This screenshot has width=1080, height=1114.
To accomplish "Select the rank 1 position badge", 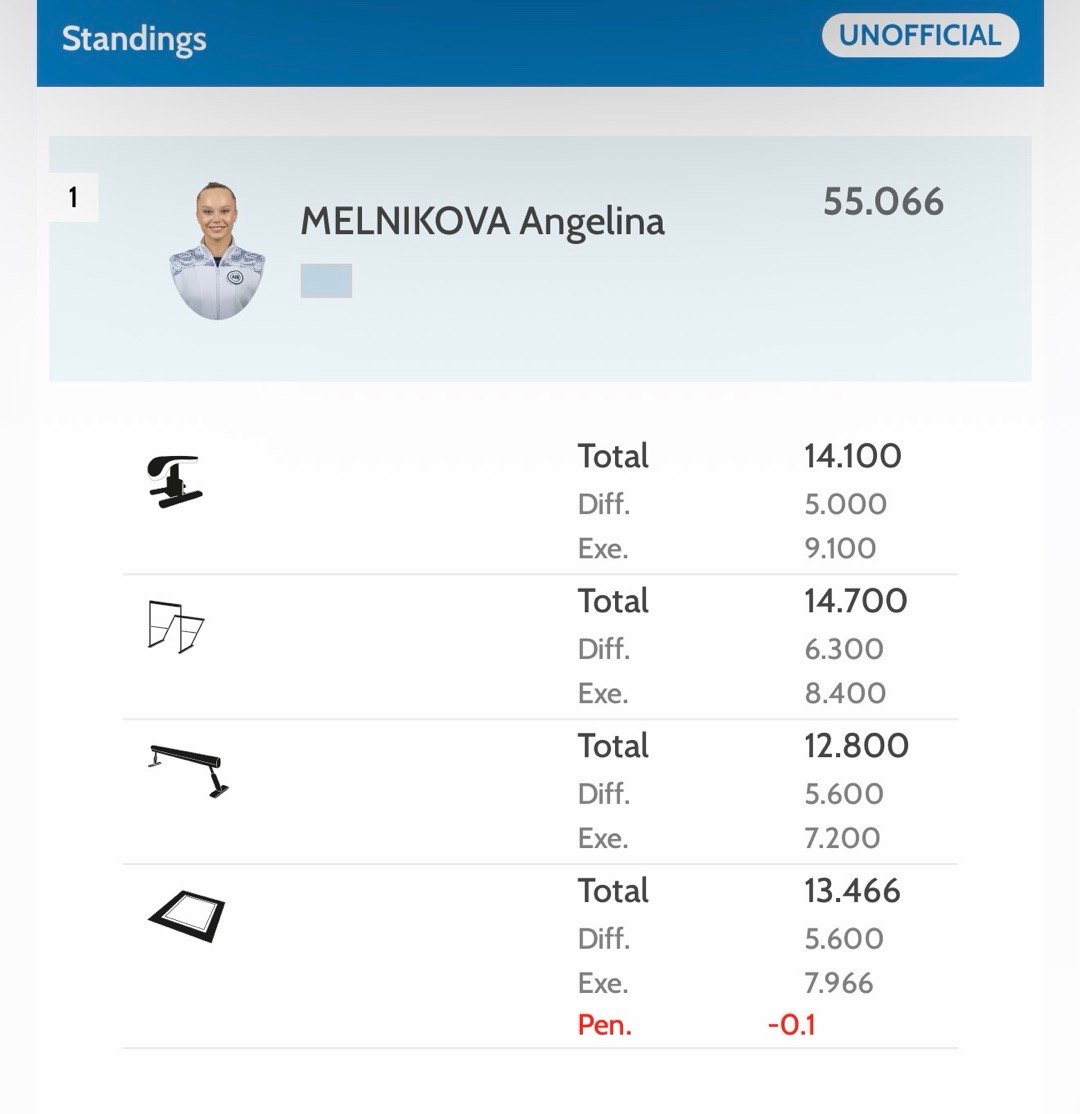I will [73, 197].
